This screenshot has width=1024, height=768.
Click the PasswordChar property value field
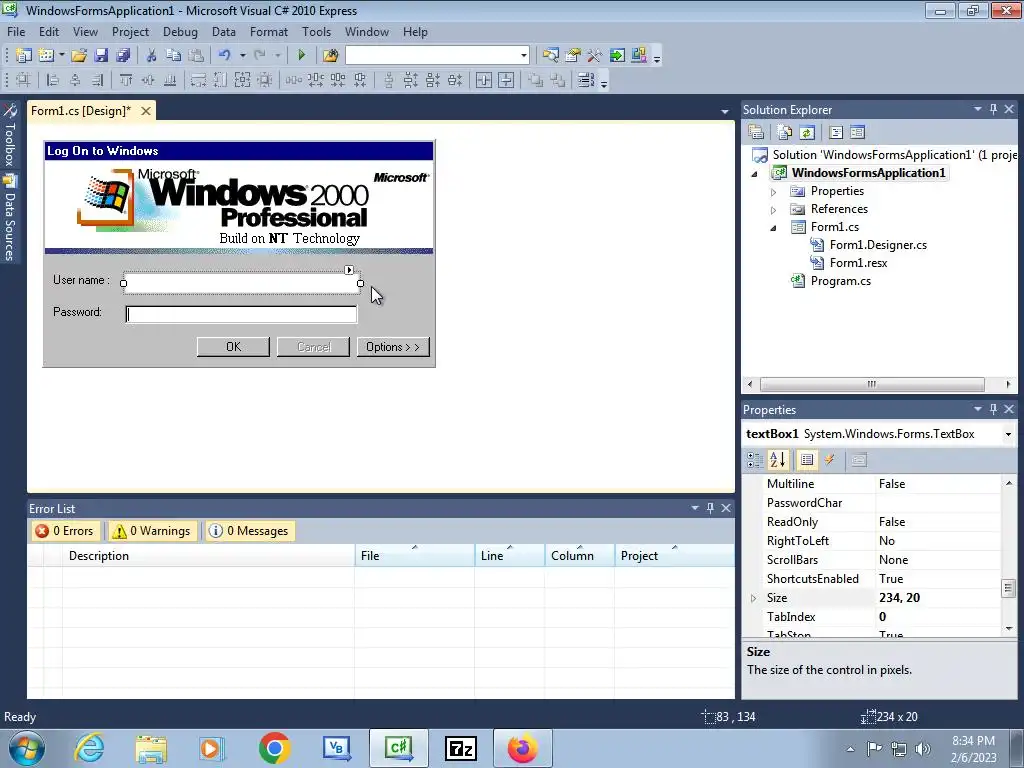938,503
